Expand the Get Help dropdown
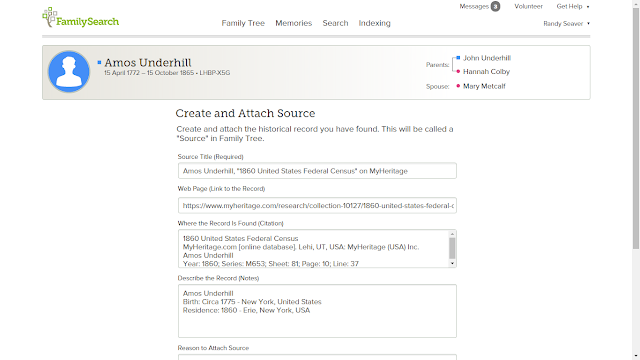Image resolution: width=640 pixels, height=360 pixels. click(573, 7)
